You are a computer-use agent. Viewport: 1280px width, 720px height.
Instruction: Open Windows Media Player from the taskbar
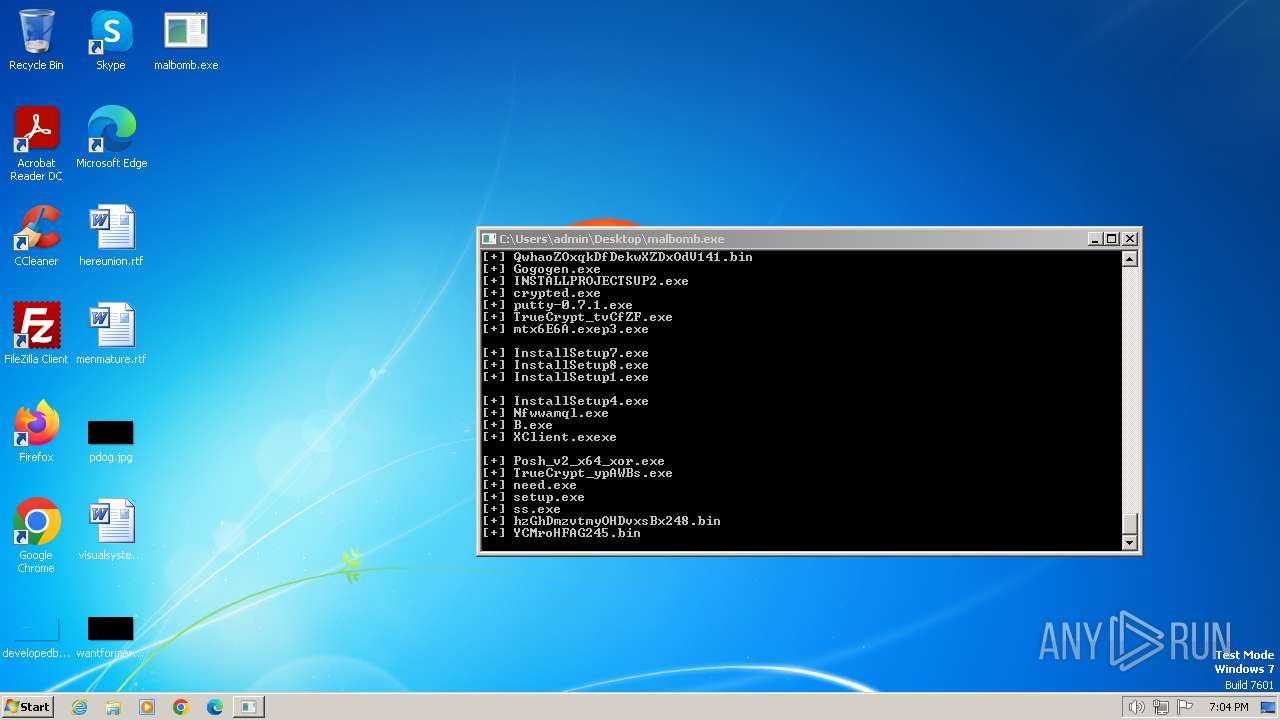click(x=147, y=707)
